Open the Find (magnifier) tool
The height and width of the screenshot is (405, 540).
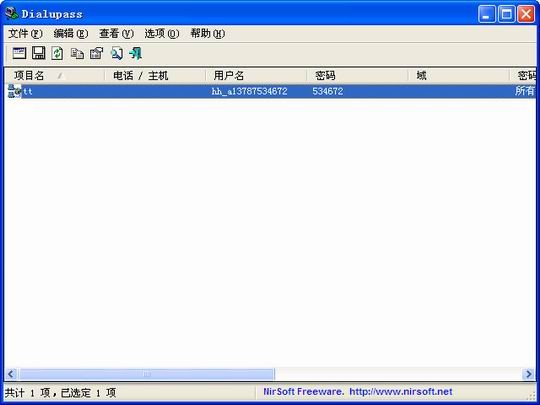[x=116, y=53]
